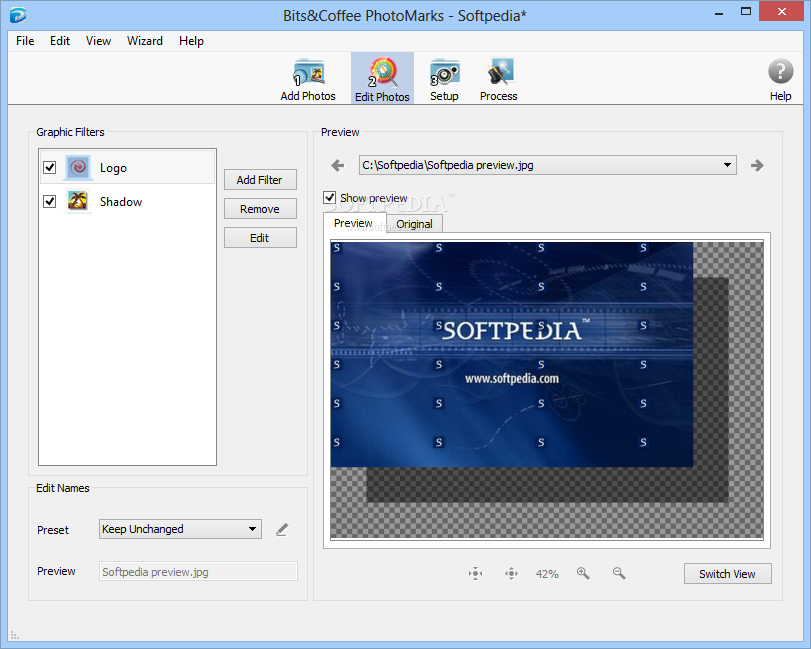Click the Help question mark icon

pos(780,71)
